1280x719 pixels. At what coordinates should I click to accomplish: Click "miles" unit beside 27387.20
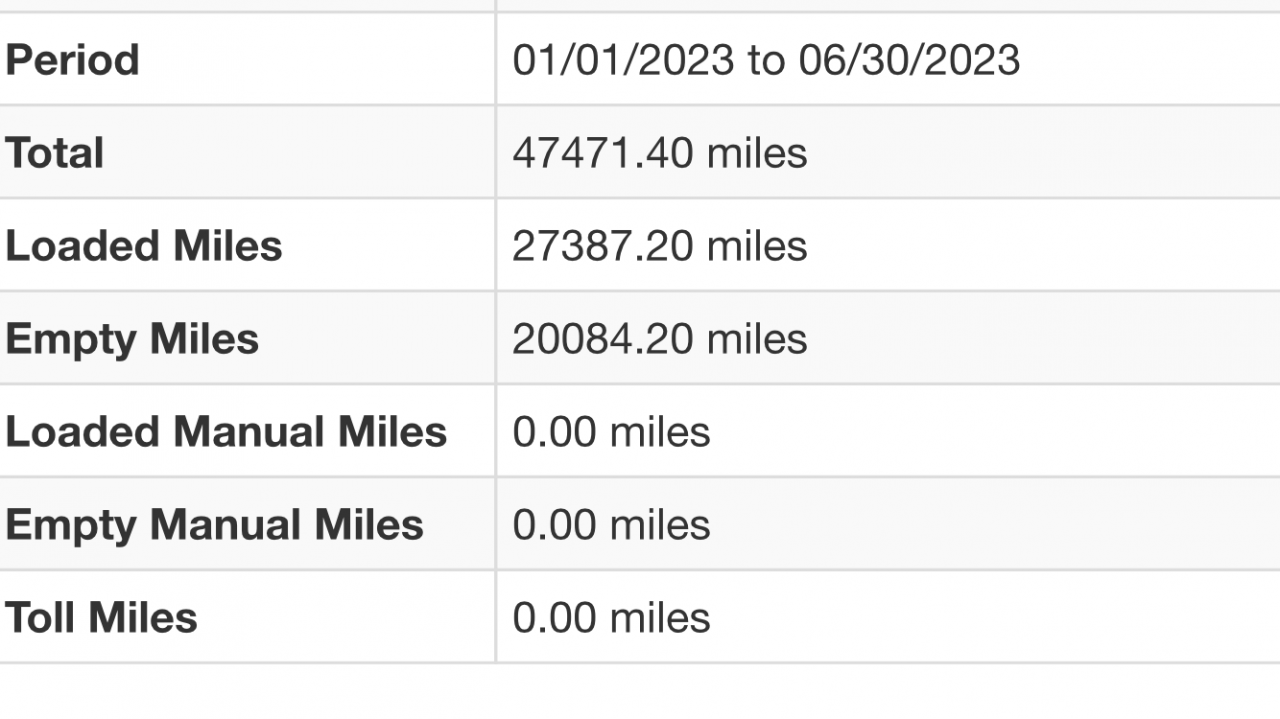[757, 246]
